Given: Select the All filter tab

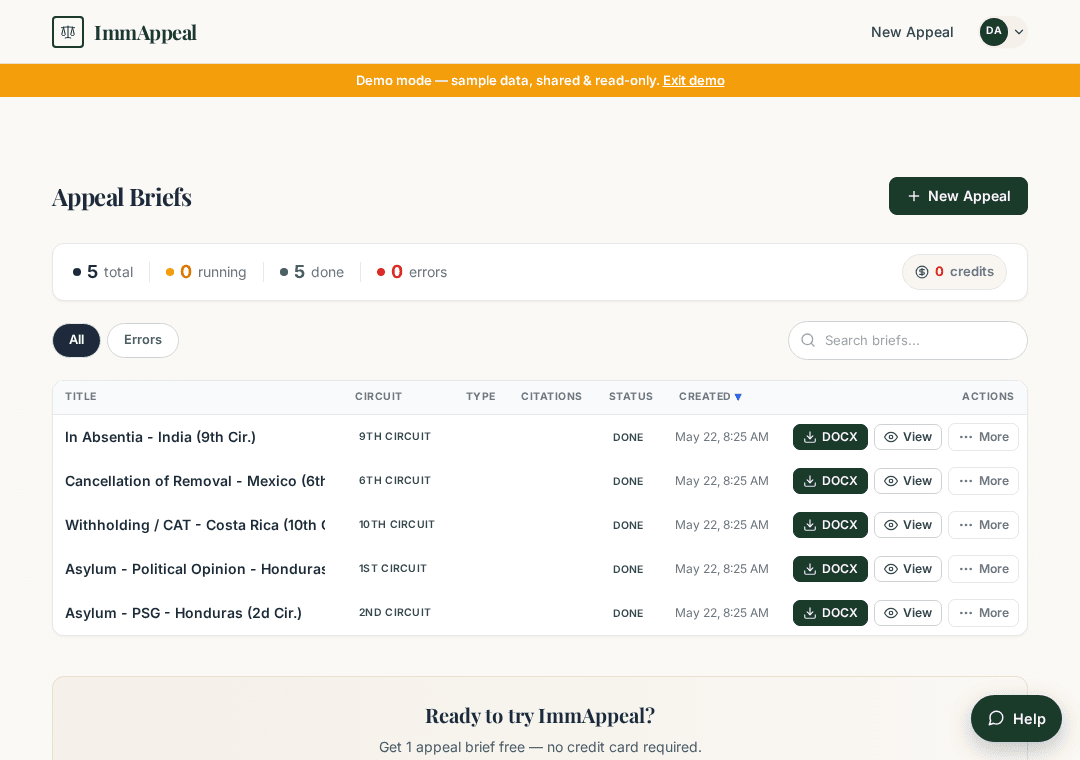Looking at the screenshot, I should tap(76, 340).
